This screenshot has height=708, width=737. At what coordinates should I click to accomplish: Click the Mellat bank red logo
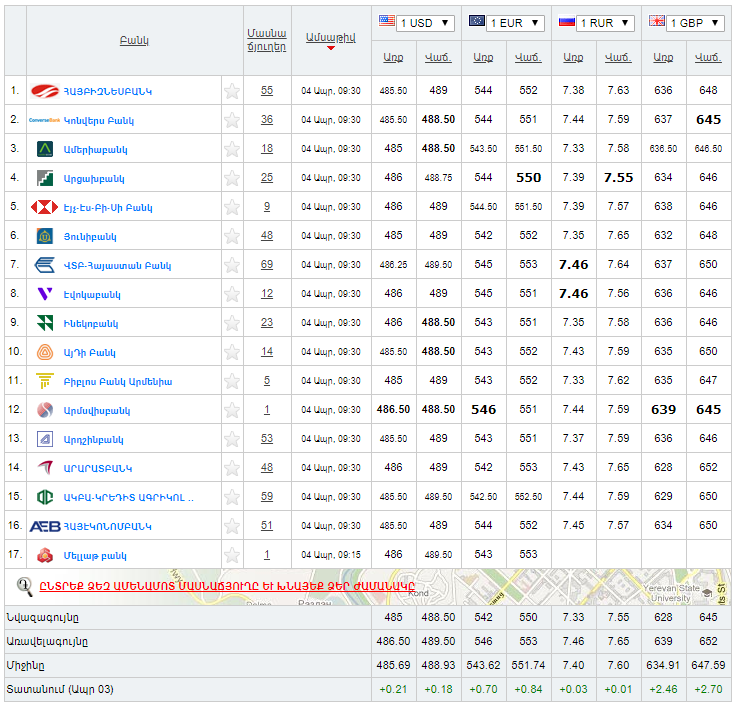tap(45, 555)
